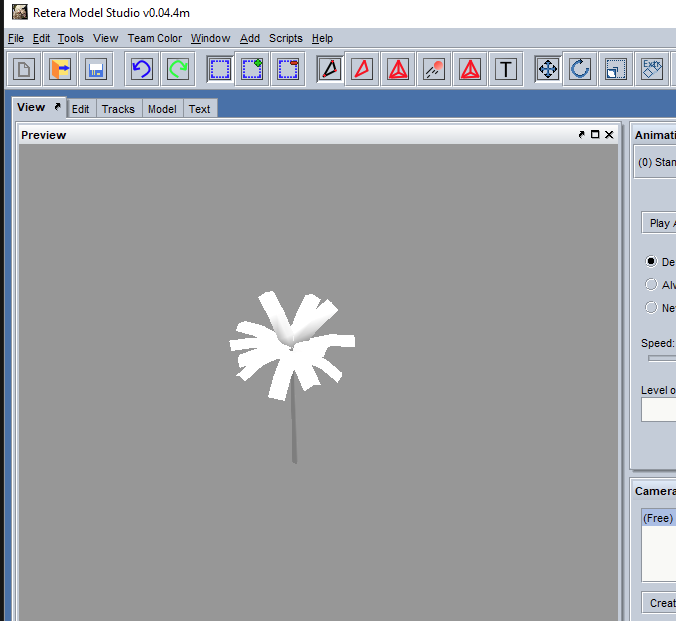Choose the Add to selection tool icon
Image resolution: width=676 pixels, height=621 pixels.
(x=252, y=69)
